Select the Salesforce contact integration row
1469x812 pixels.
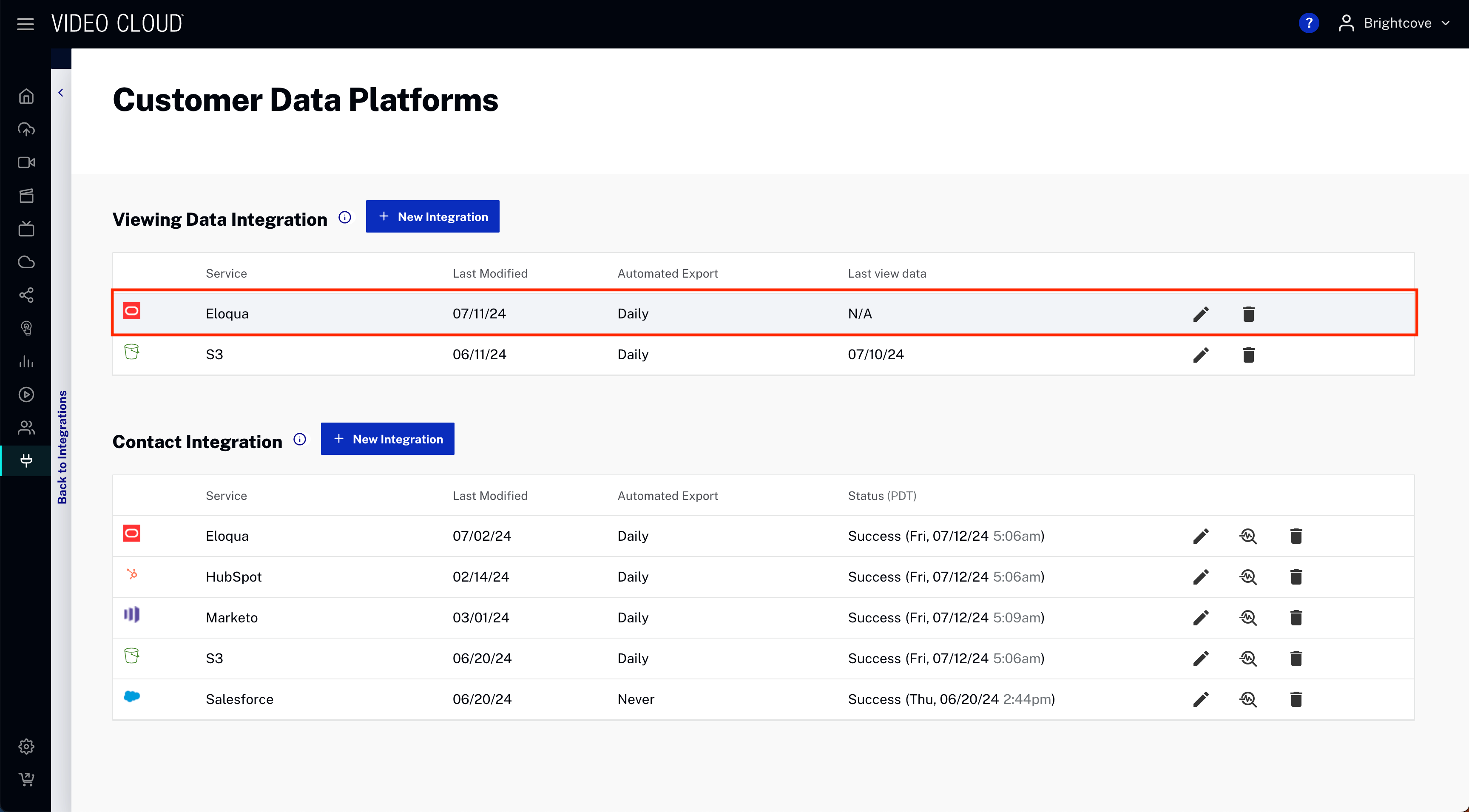[x=239, y=699]
